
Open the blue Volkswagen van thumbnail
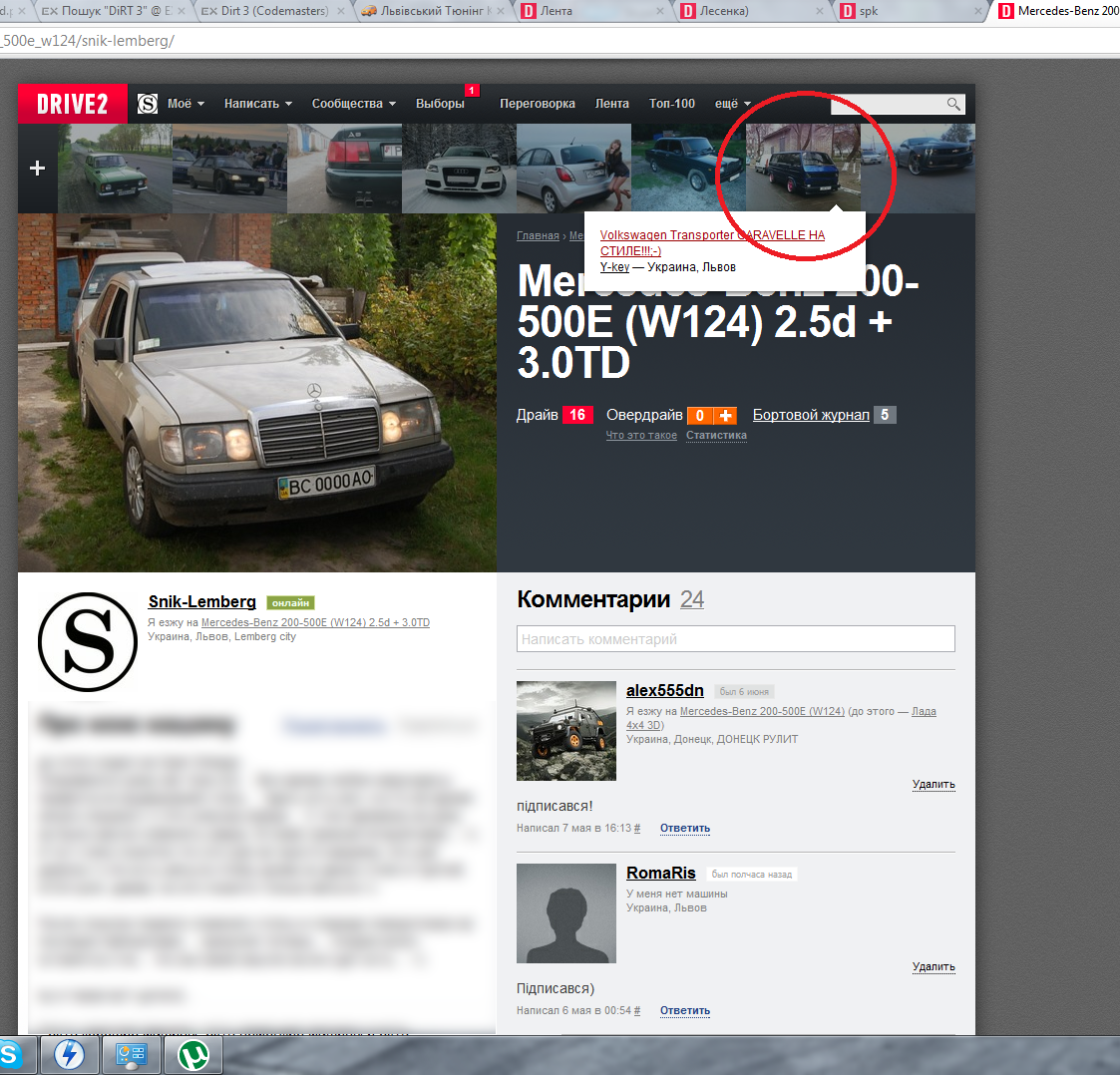tap(803, 169)
